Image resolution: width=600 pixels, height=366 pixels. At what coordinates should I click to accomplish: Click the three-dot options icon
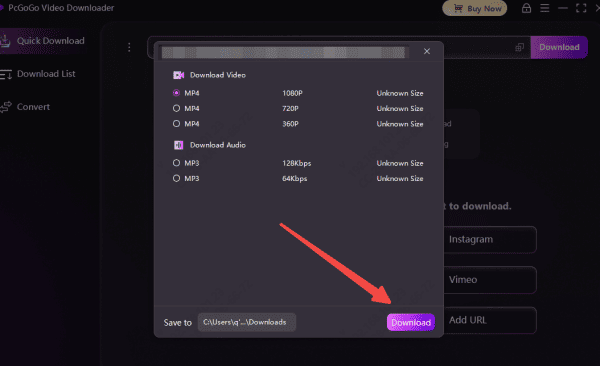pyautogui.click(x=129, y=47)
